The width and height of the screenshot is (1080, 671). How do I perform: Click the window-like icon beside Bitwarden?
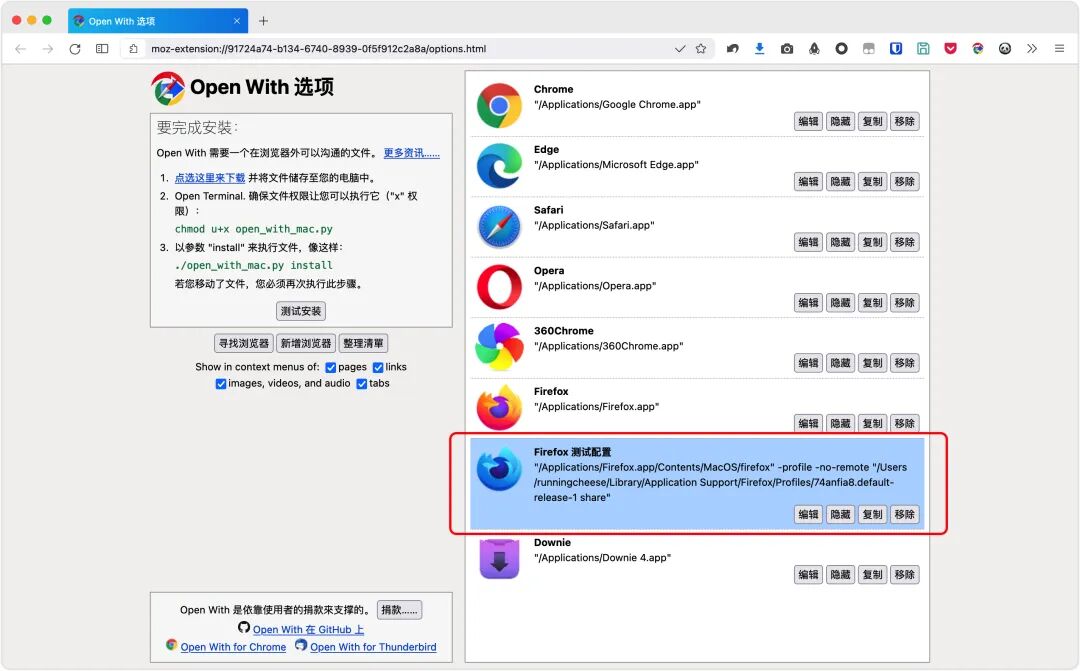pyautogui.click(x=869, y=49)
